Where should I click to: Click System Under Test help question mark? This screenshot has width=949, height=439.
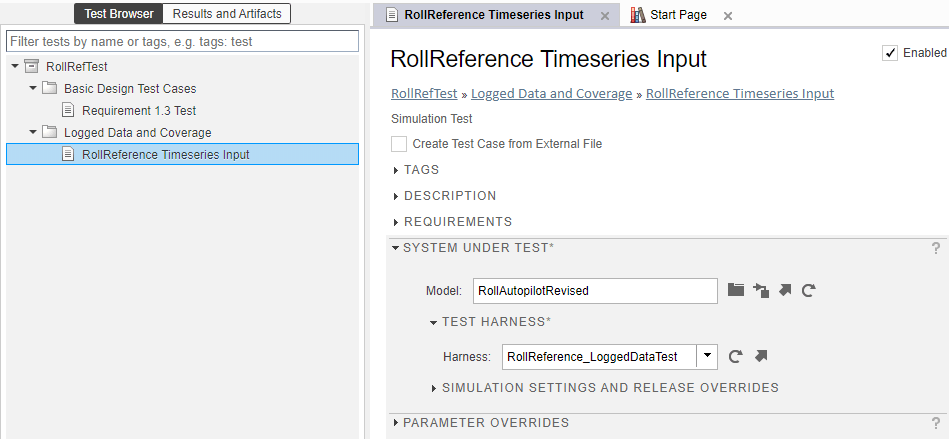pos(936,248)
